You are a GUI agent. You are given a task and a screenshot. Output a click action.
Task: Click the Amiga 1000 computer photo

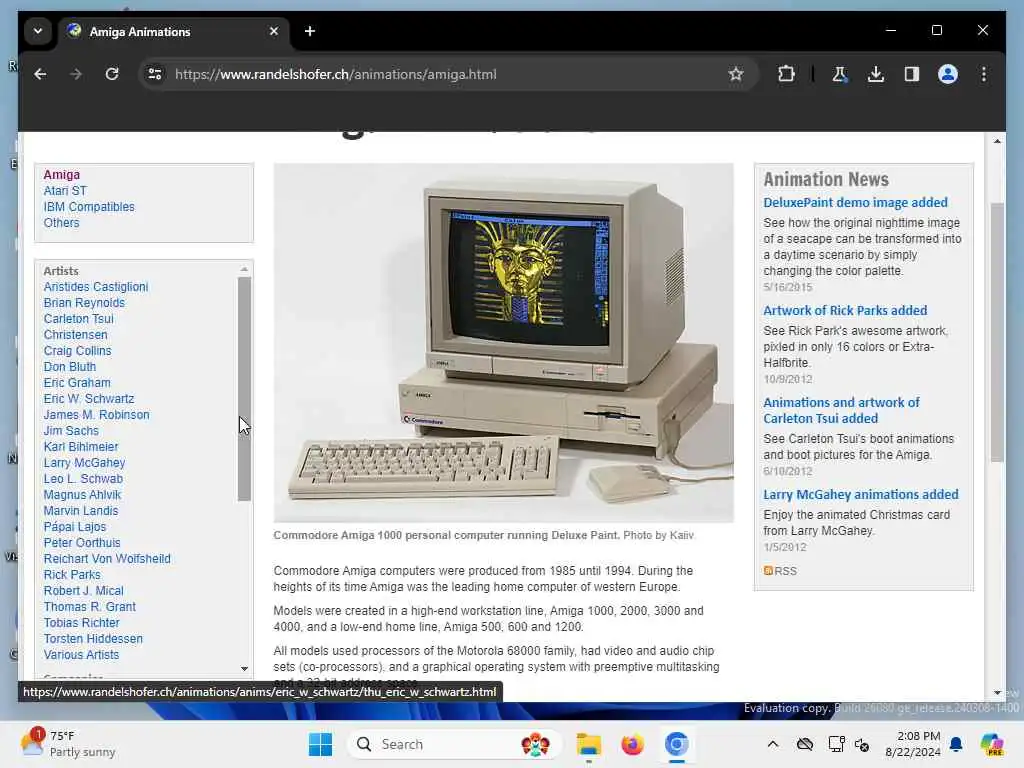pyautogui.click(x=504, y=343)
